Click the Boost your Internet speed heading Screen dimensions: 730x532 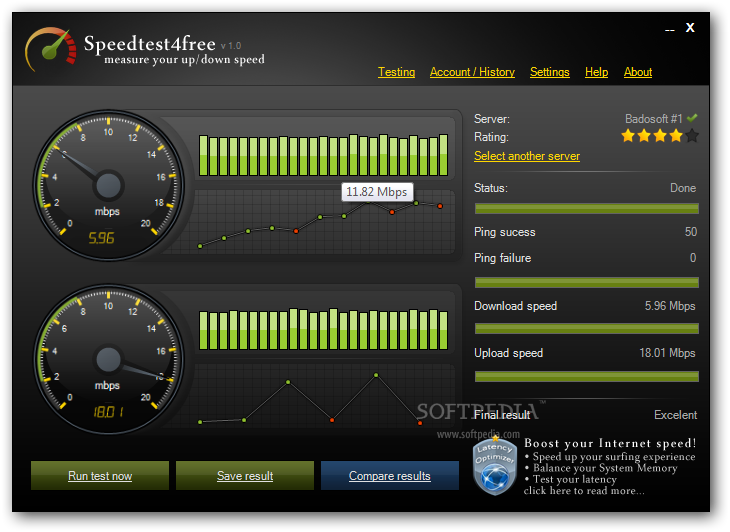[x=610, y=443]
